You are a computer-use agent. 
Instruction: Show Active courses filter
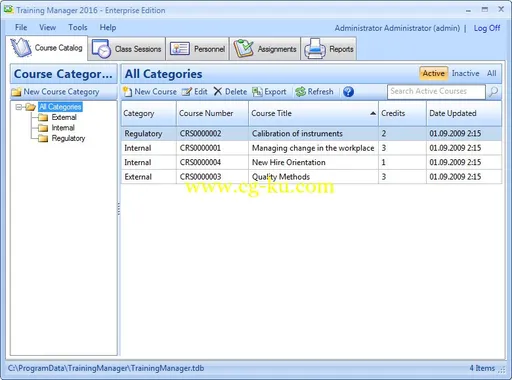pos(433,73)
